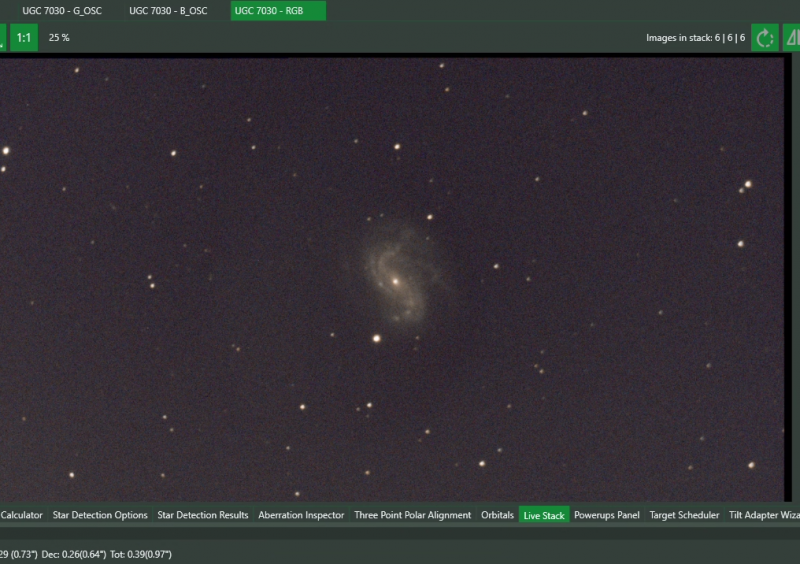
Task: Select the UGC 7030 - RGB tab
Action: pos(278,11)
